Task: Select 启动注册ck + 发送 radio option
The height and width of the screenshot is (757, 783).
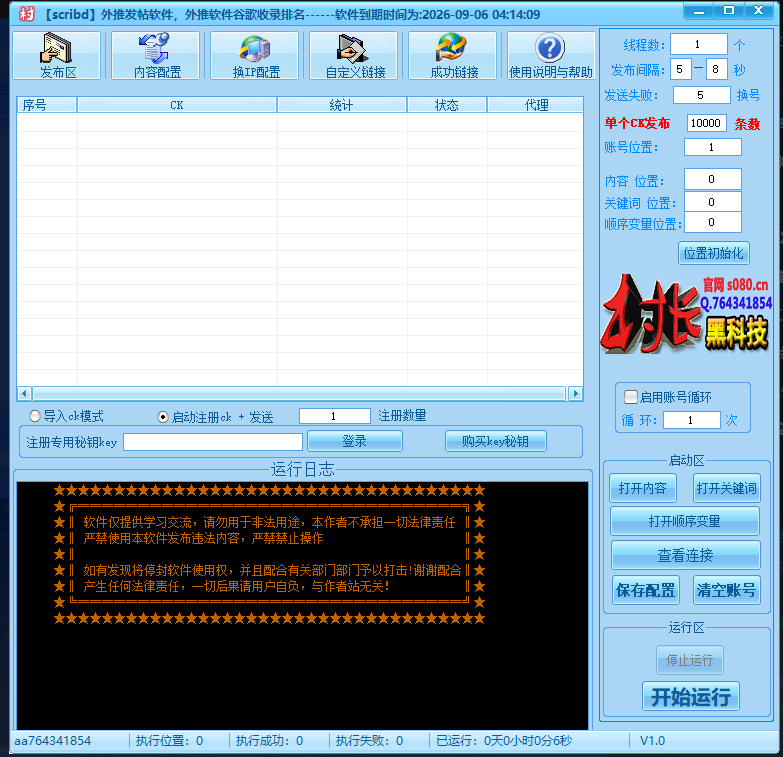Action: point(164,416)
